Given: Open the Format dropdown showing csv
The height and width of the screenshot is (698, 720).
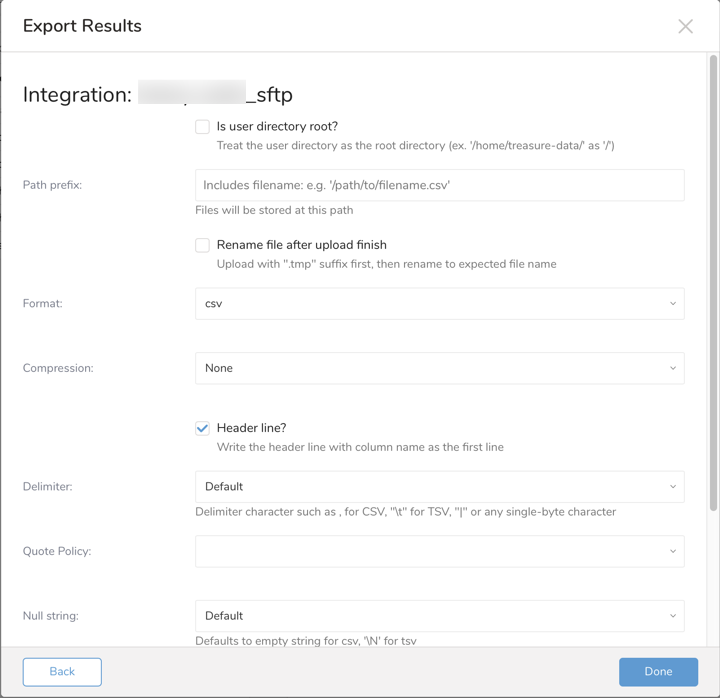Looking at the screenshot, I should pos(439,304).
